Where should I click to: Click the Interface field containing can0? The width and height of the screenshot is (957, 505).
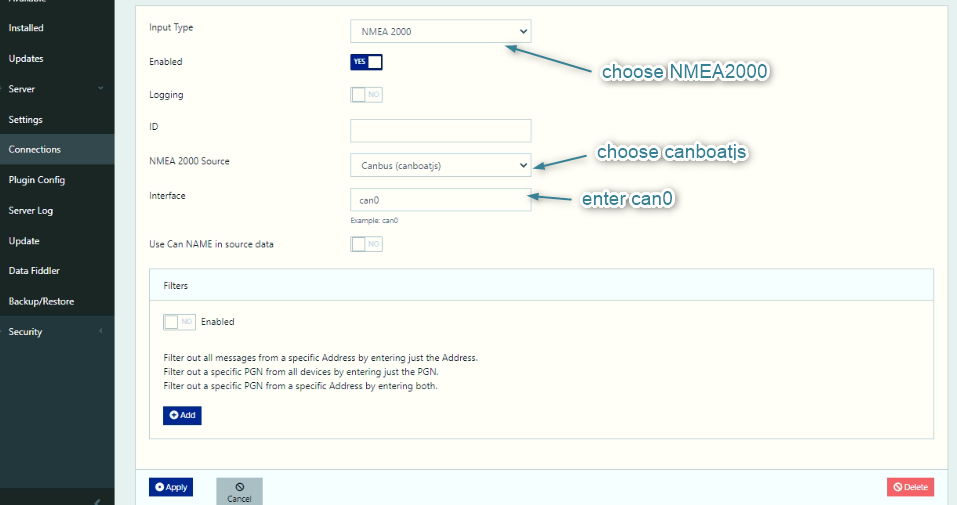point(441,200)
